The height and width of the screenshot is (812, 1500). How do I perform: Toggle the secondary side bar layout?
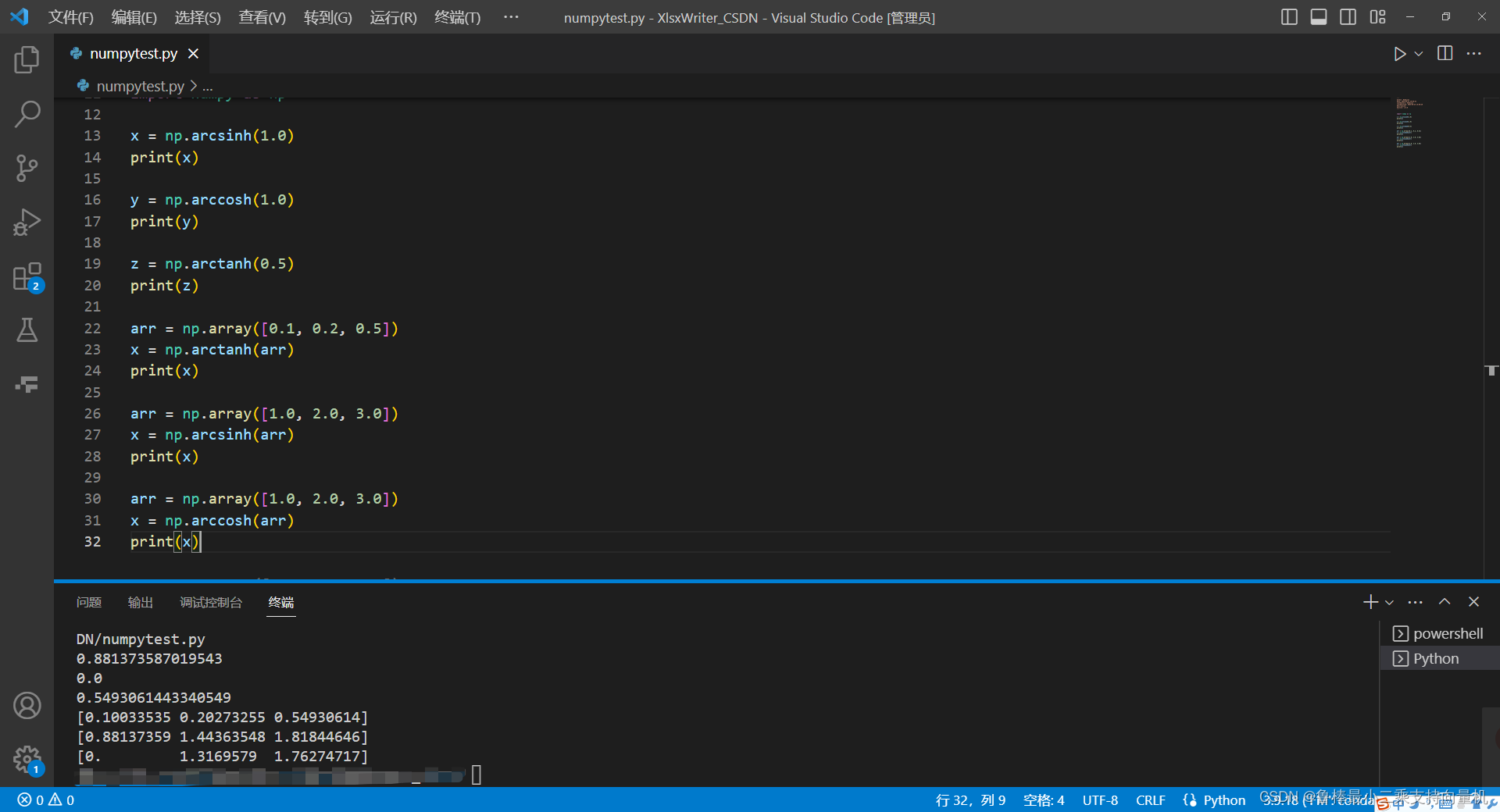[1348, 17]
